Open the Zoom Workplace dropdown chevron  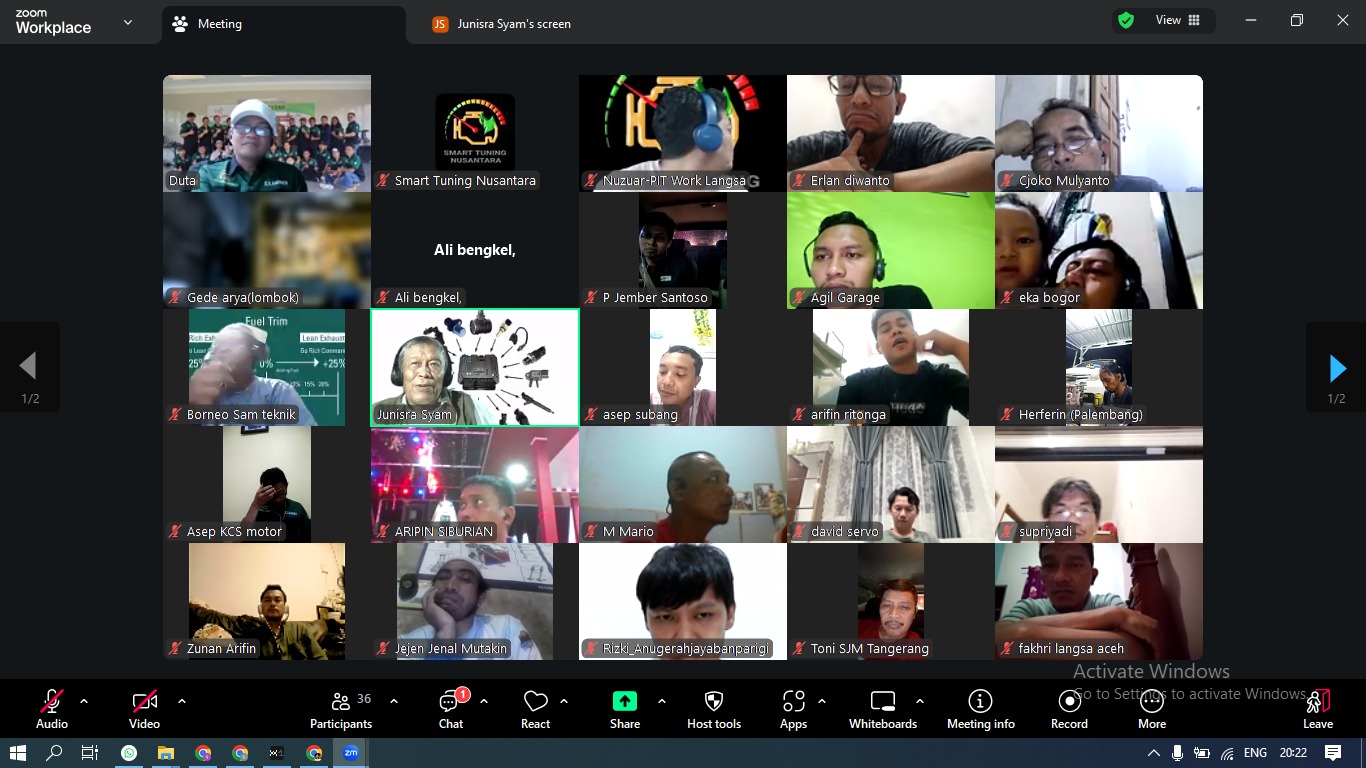click(127, 22)
